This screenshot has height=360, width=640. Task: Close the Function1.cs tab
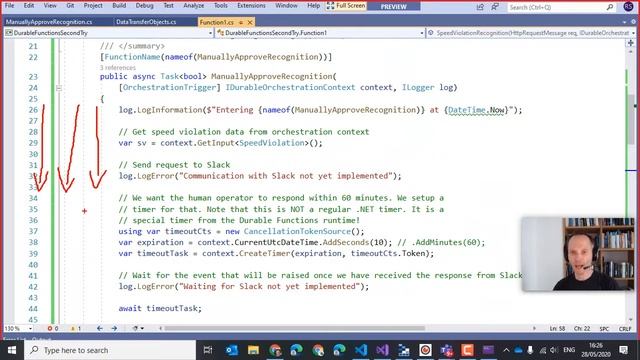coord(250,22)
